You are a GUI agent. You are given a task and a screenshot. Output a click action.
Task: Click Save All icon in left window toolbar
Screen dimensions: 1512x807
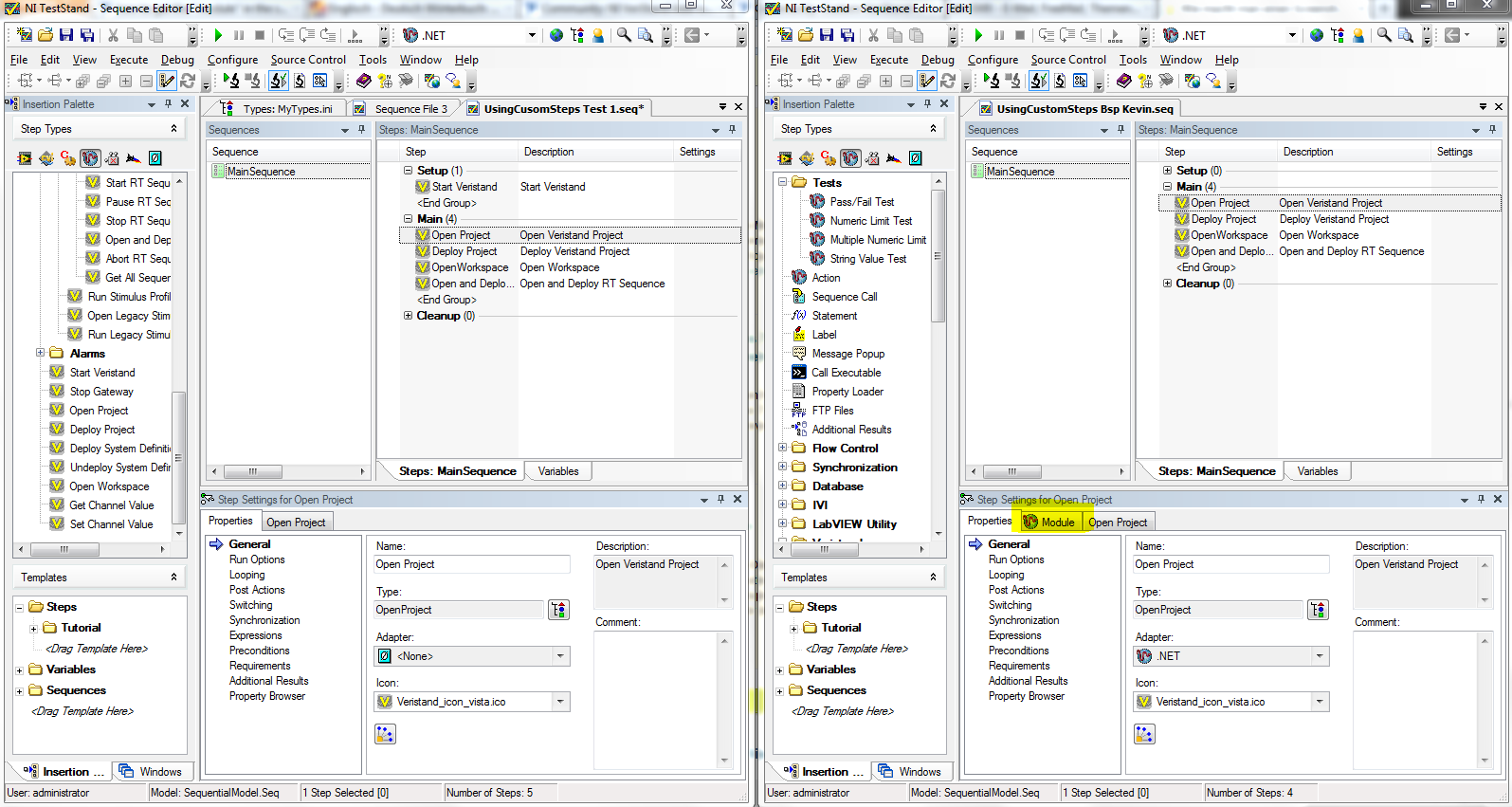(87, 35)
